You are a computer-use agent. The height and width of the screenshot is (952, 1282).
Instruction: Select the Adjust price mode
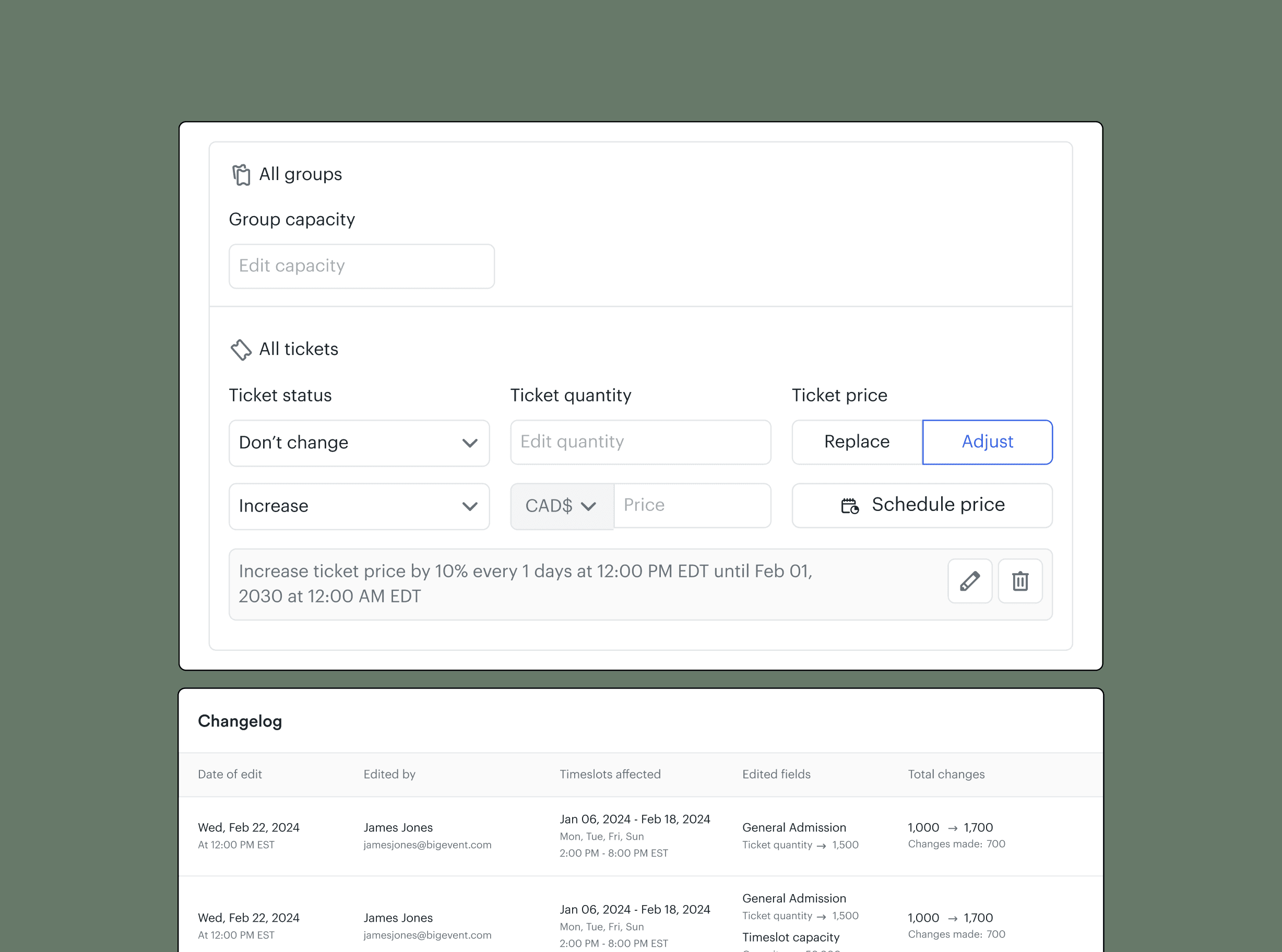pyautogui.click(x=987, y=442)
